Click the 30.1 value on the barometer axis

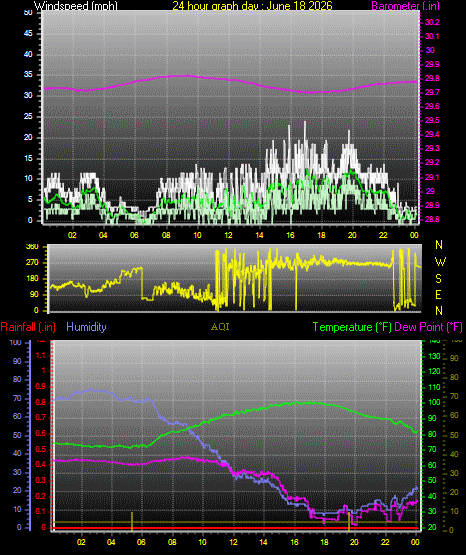[432, 36]
